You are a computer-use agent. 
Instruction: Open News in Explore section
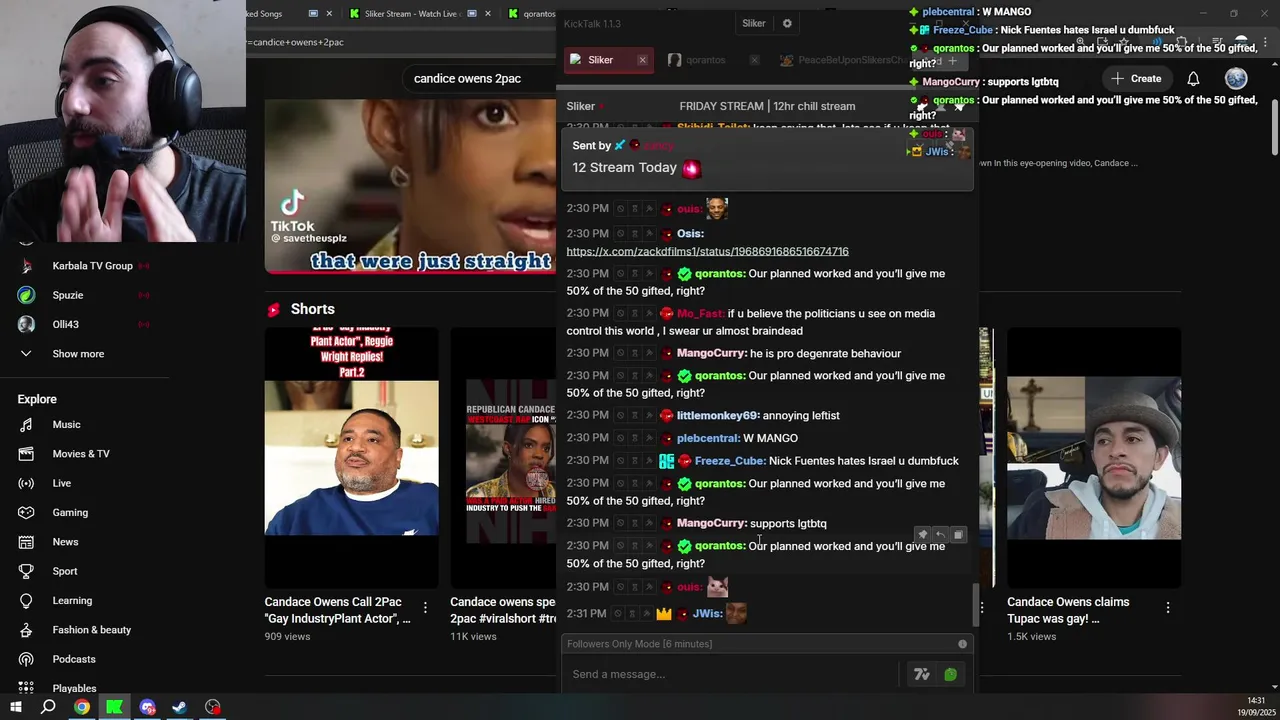(x=65, y=542)
